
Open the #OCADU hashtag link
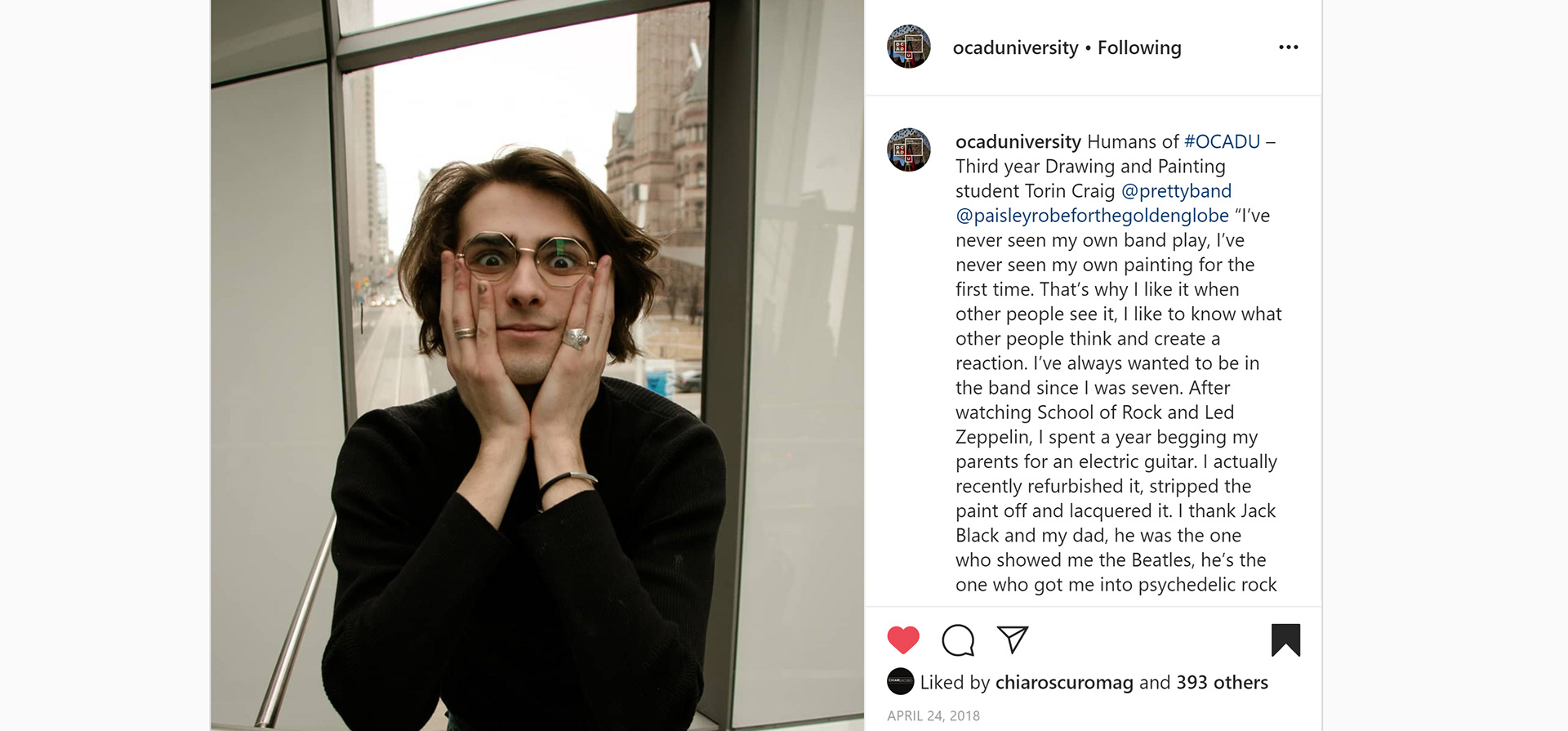click(x=1223, y=141)
